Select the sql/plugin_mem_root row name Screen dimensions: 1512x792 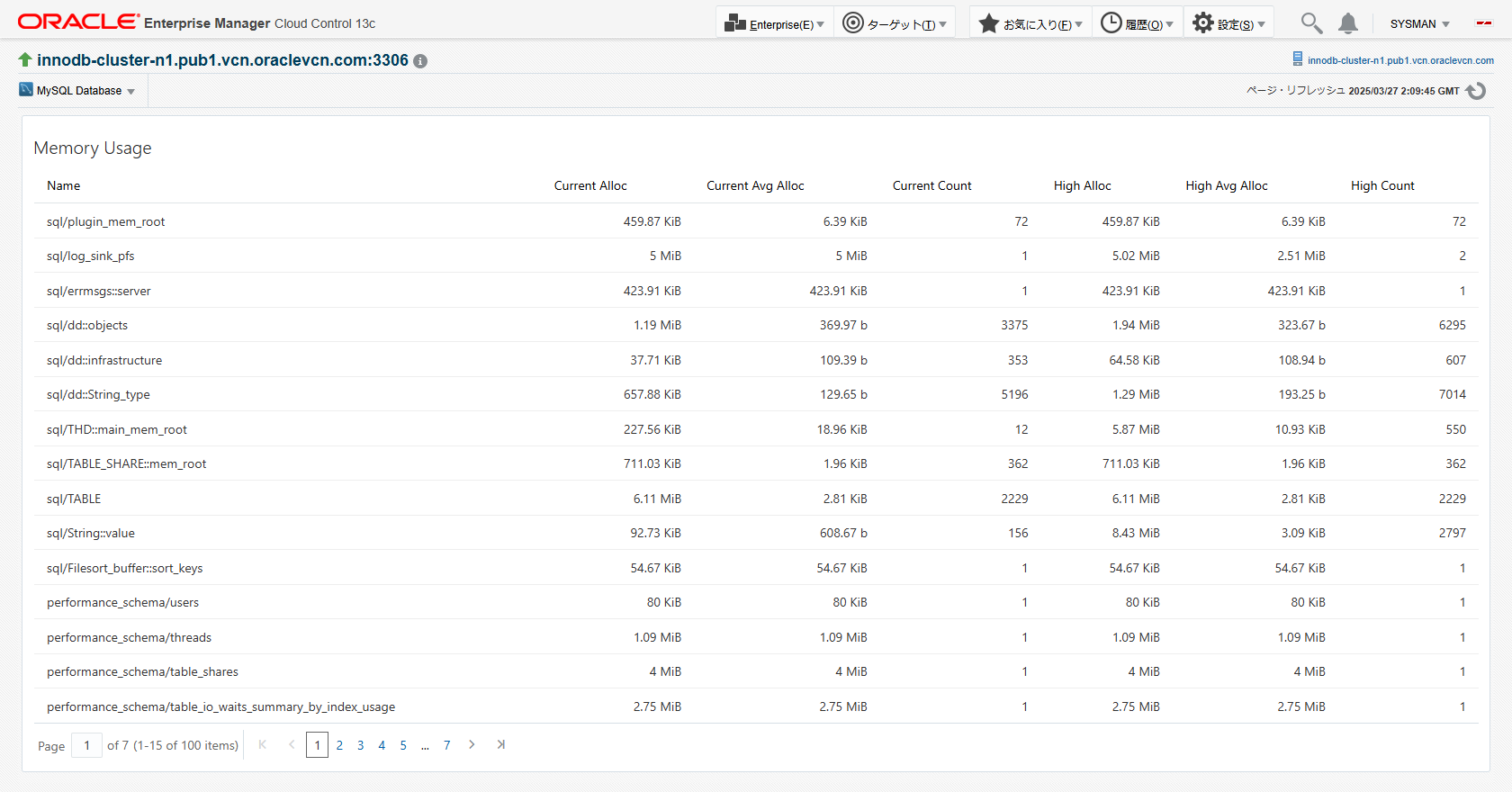pyautogui.click(x=106, y=221)
